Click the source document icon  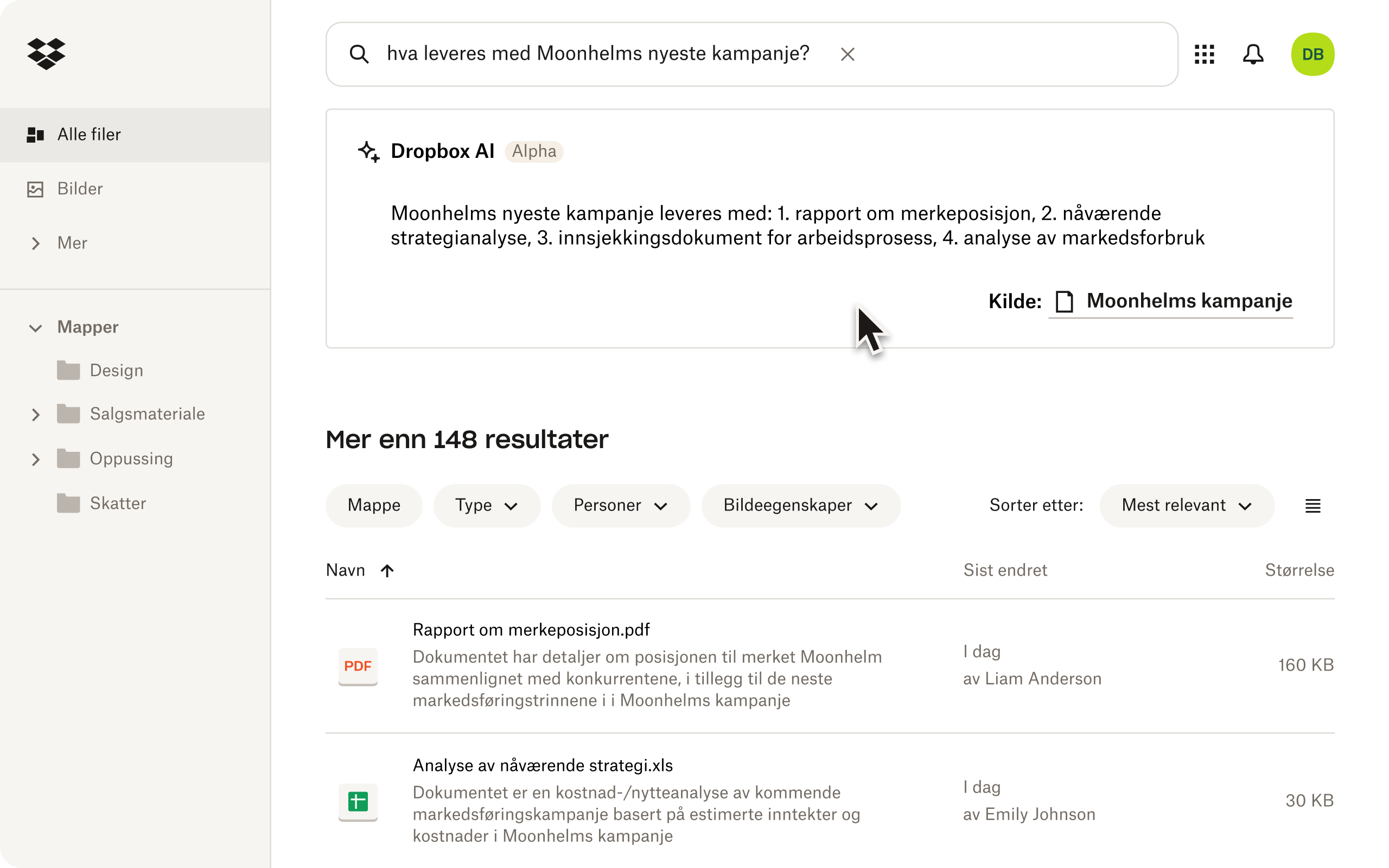(x=1065, y=302)
